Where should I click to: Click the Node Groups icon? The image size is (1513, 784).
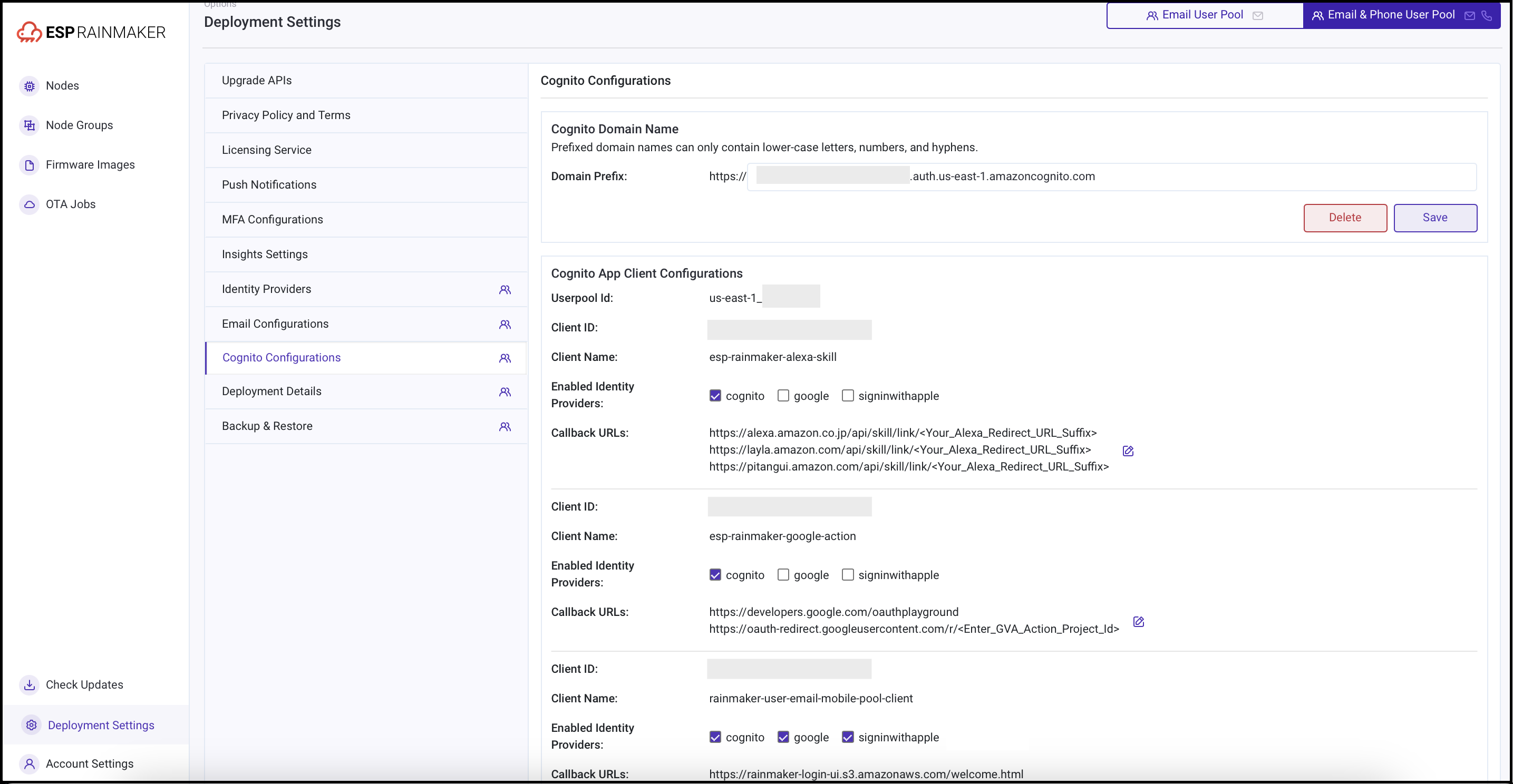click(30, 125)
